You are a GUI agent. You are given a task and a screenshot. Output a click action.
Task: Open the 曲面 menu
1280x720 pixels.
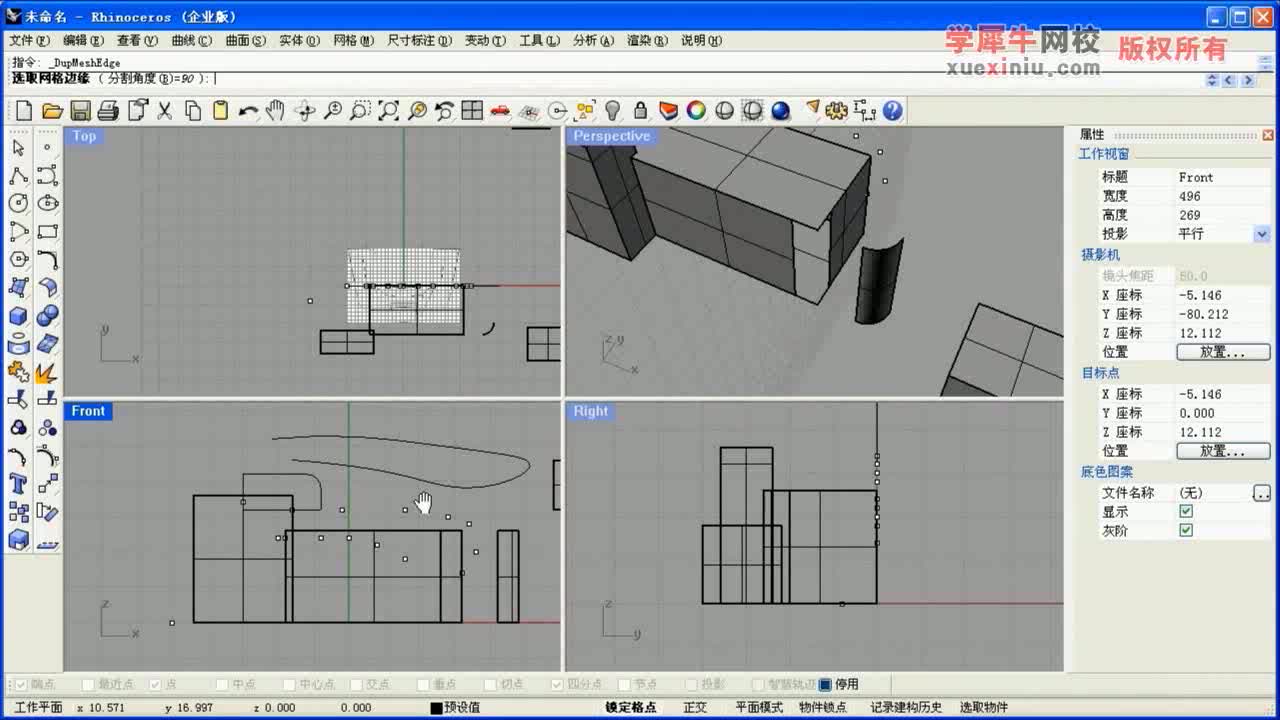245,41
